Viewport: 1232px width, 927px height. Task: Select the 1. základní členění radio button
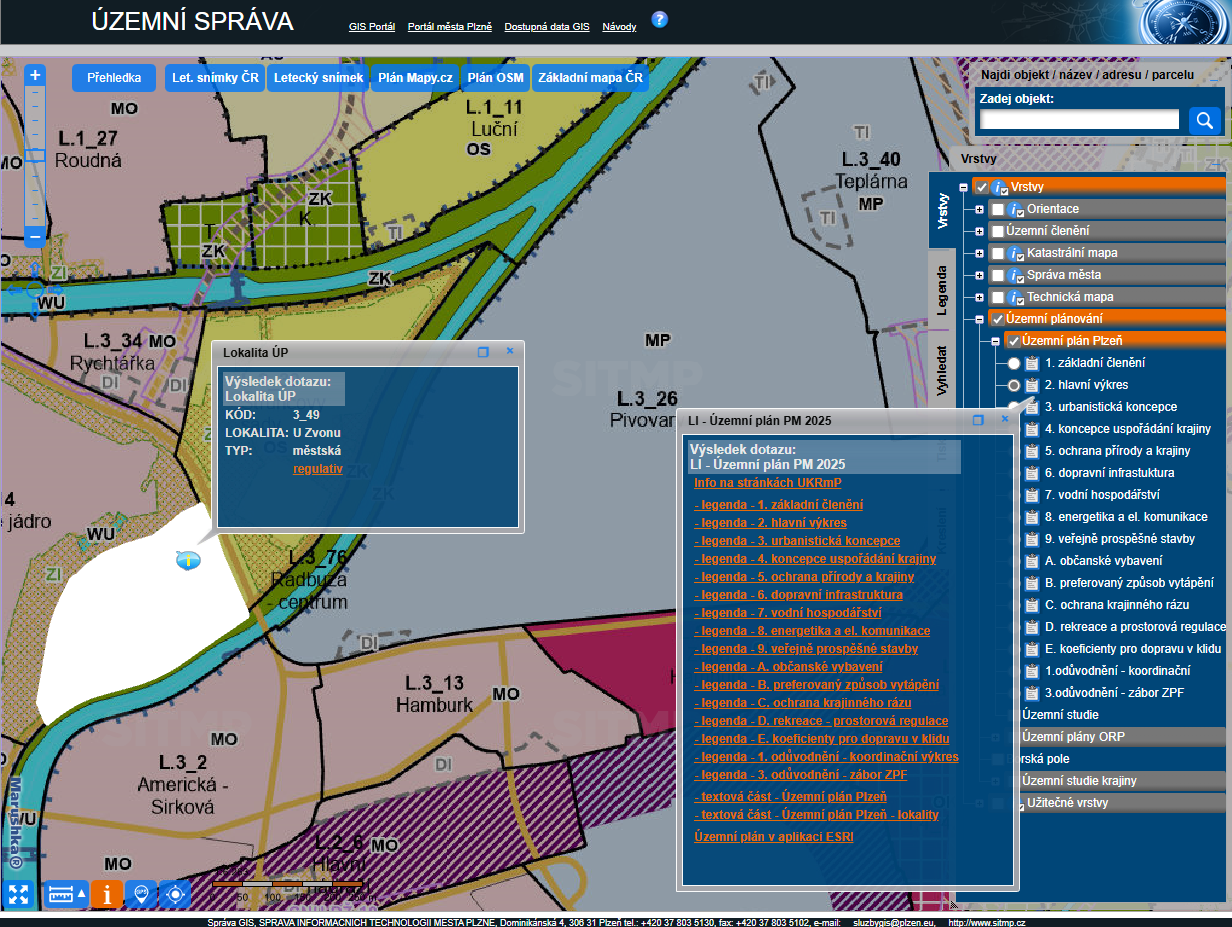1014,363
